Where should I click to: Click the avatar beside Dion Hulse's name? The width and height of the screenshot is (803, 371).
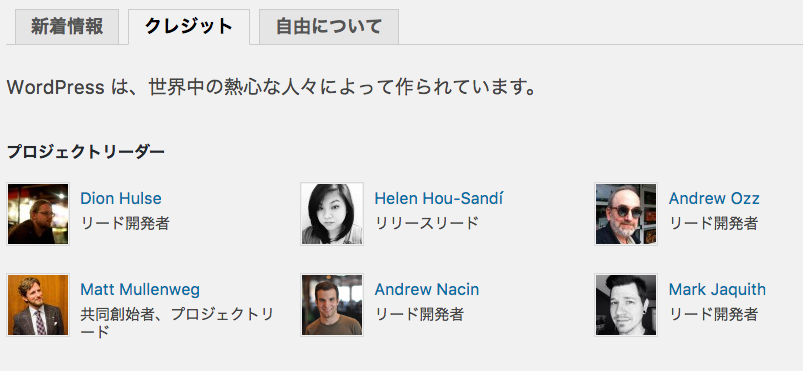coord(38,214)
